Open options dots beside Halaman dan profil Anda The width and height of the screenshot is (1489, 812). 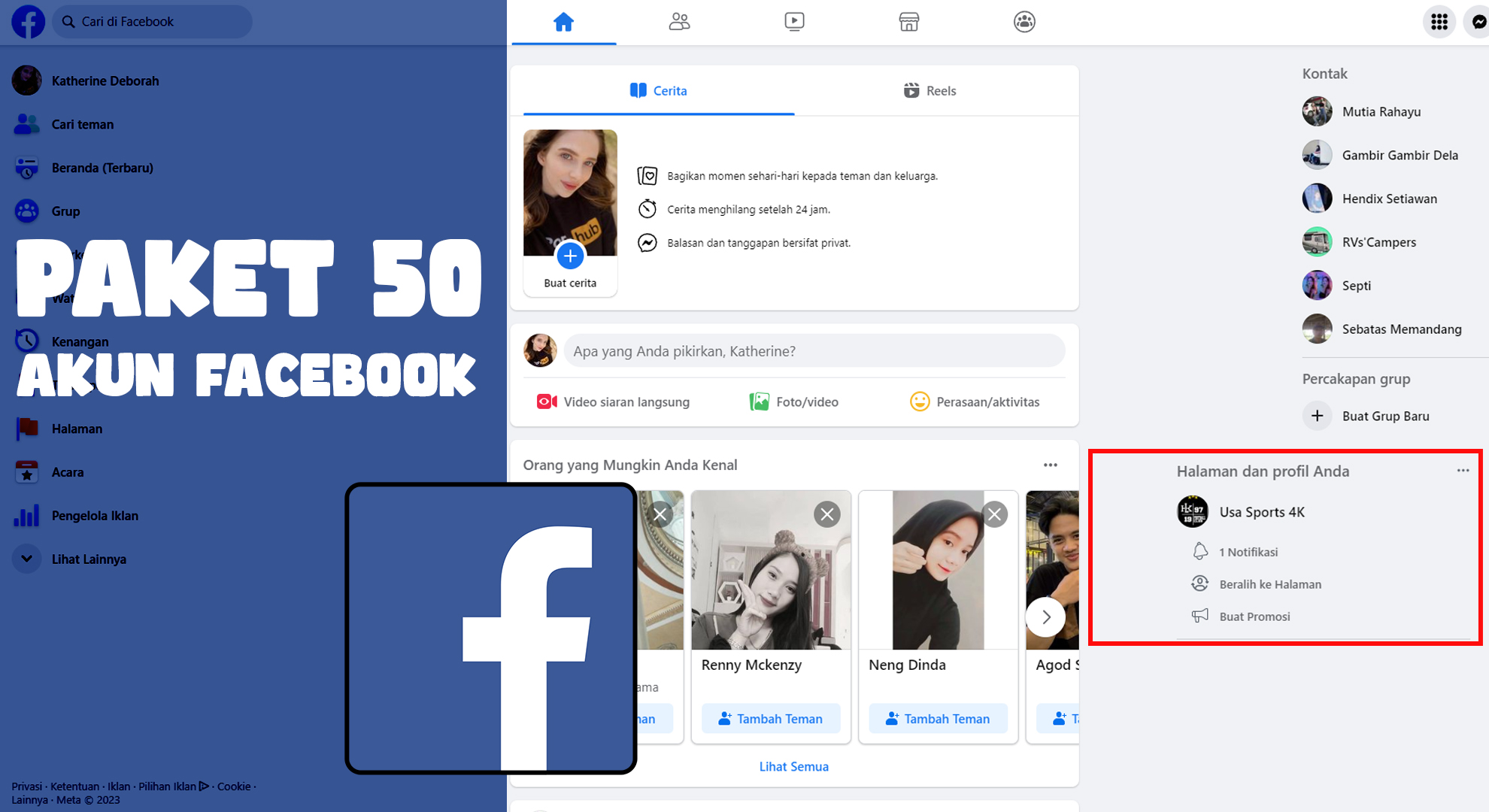(x=1463, y=471)
